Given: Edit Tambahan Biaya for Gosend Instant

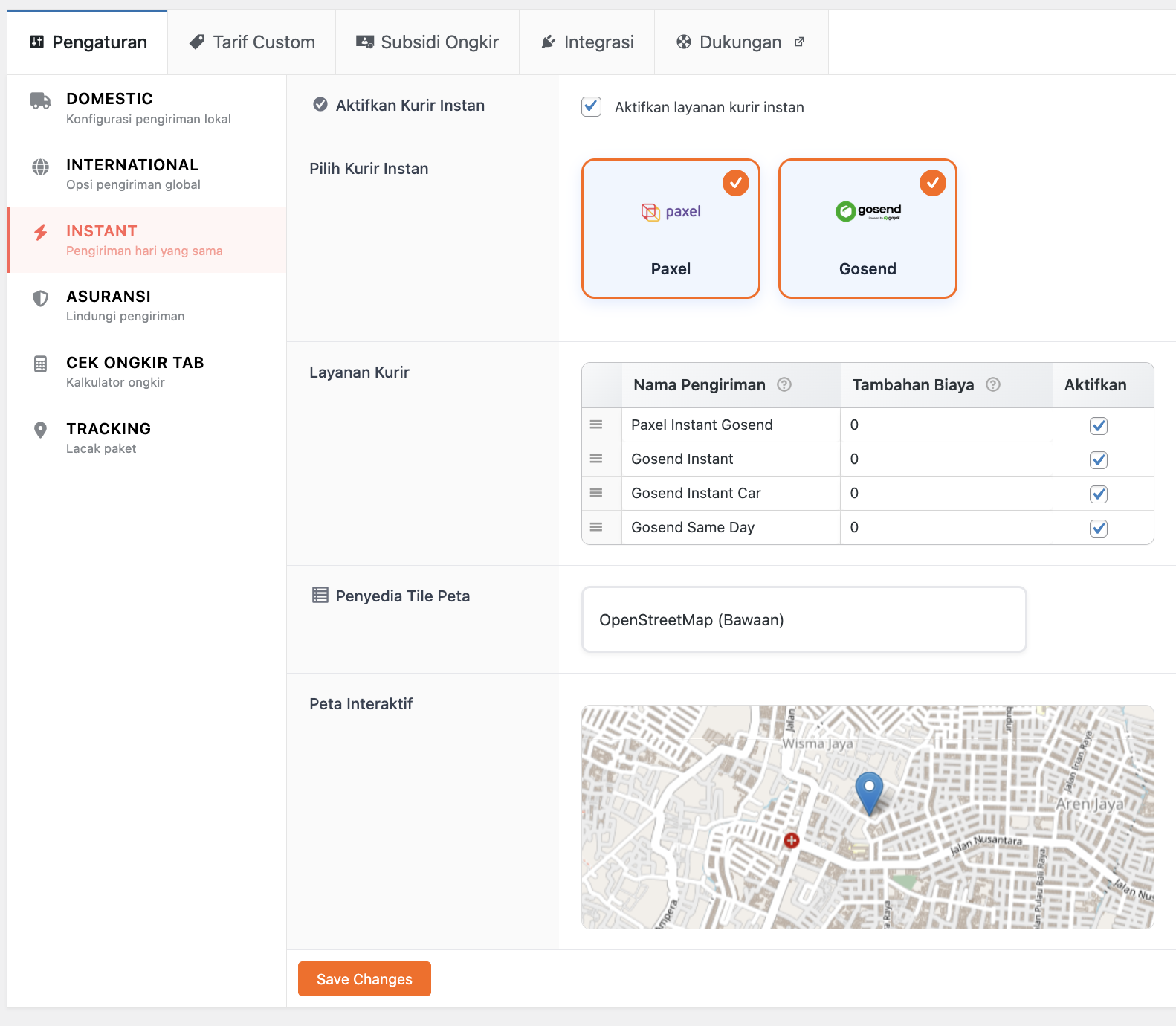Looking at the screenshot, I should coord(946,459).
